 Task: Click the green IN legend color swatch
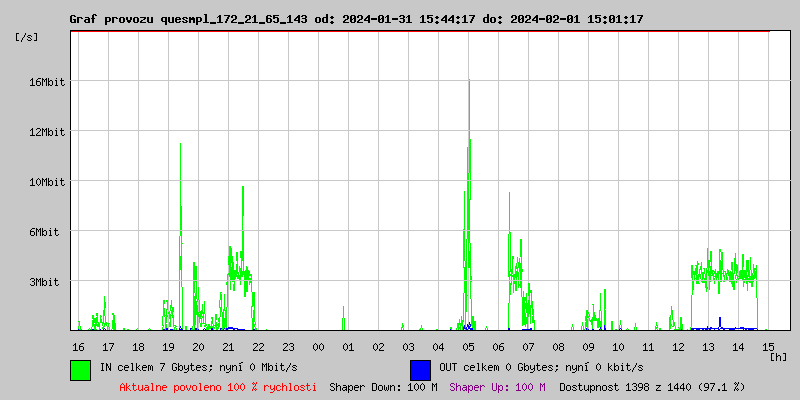tap(80, 369)
